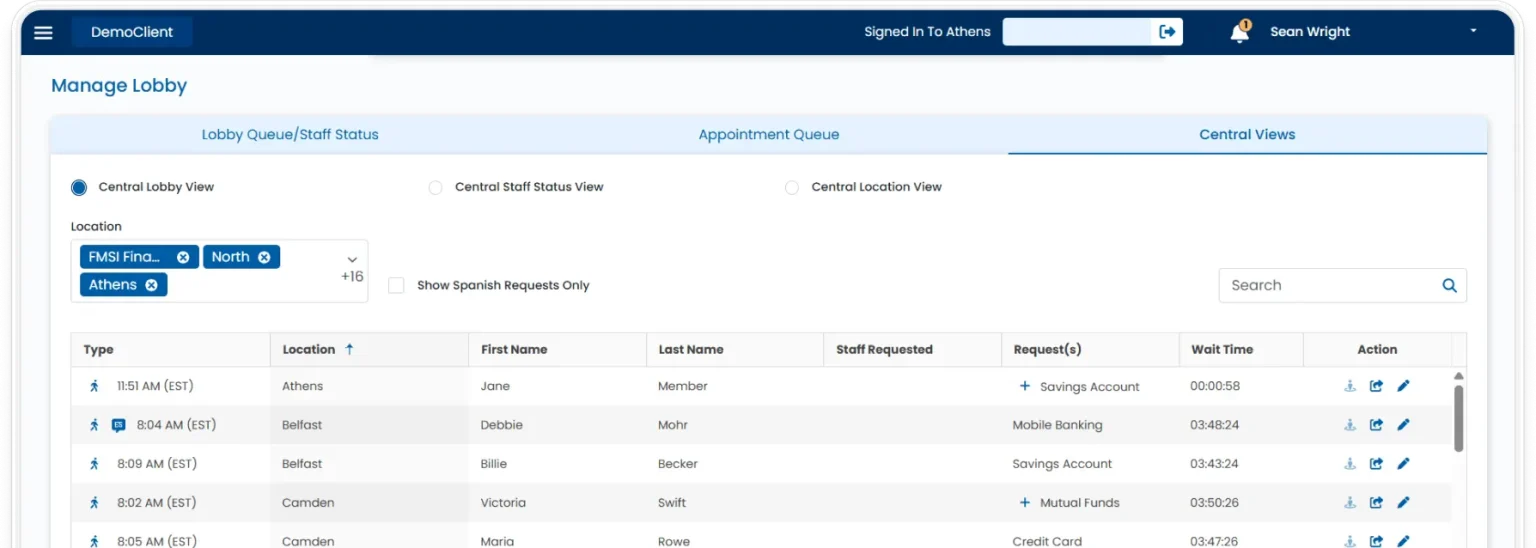Select Central Staff Status View radio button
Screen dimensions: 1536x548
(x=435, y=187)
